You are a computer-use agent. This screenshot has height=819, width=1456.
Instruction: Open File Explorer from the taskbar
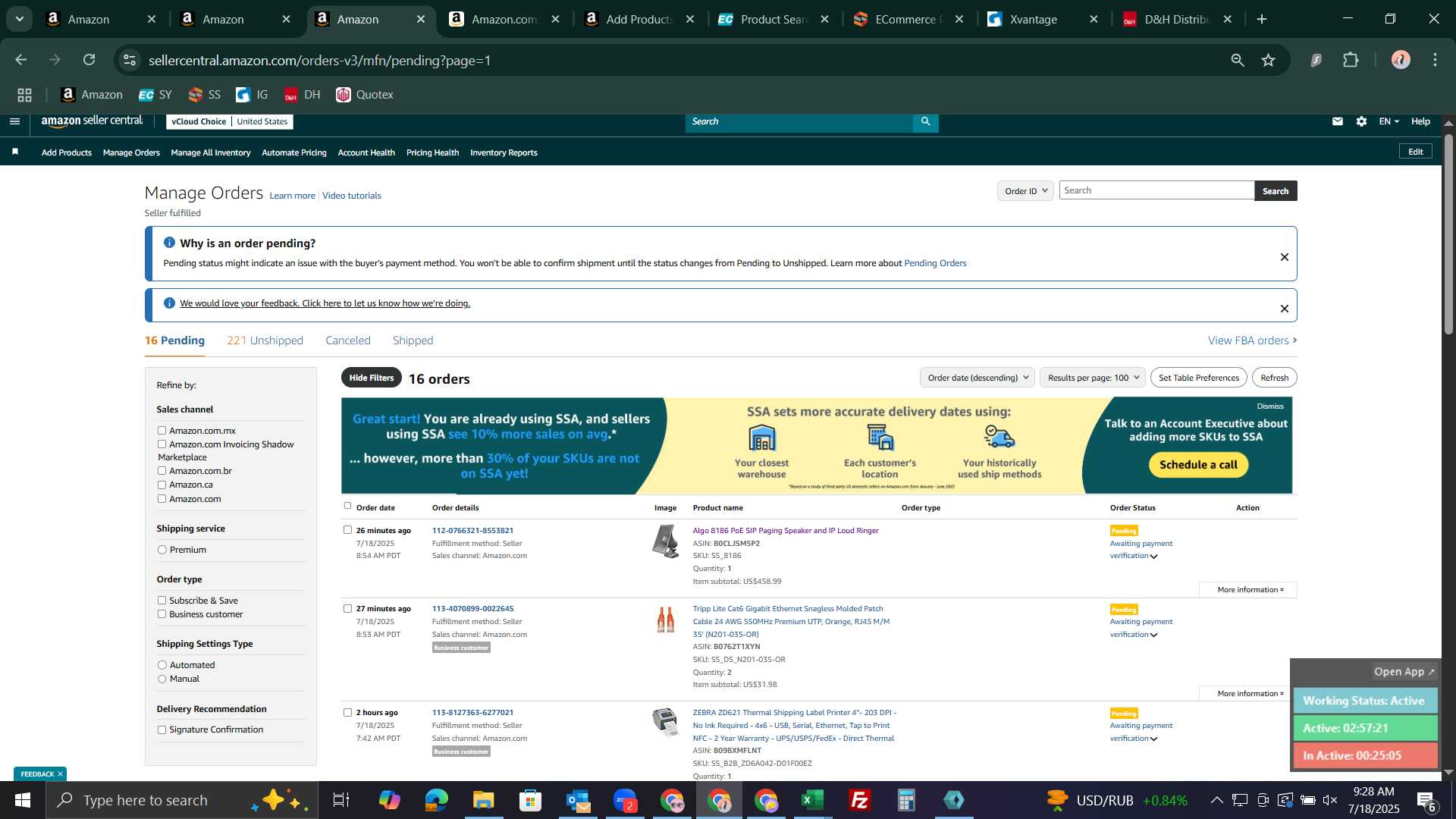(483, 800)
